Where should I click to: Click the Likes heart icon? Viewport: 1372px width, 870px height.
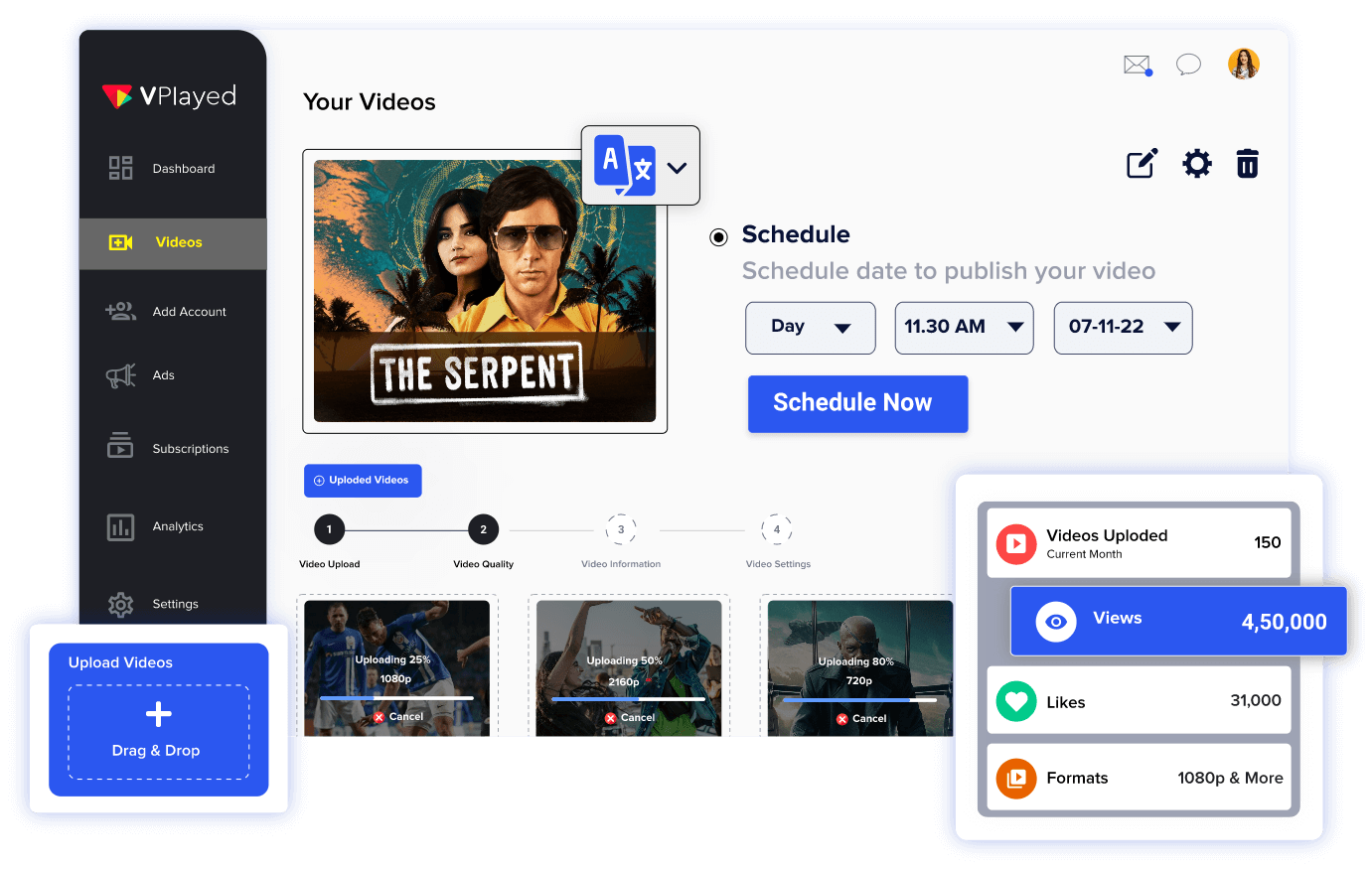(1015, 701)
